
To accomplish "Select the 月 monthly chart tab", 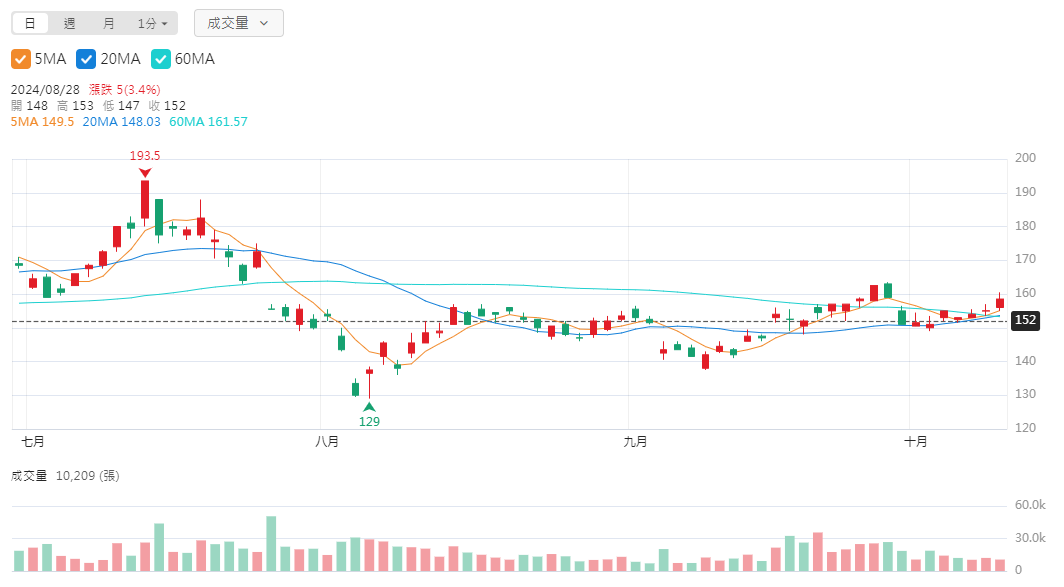I will coord(108,23).
